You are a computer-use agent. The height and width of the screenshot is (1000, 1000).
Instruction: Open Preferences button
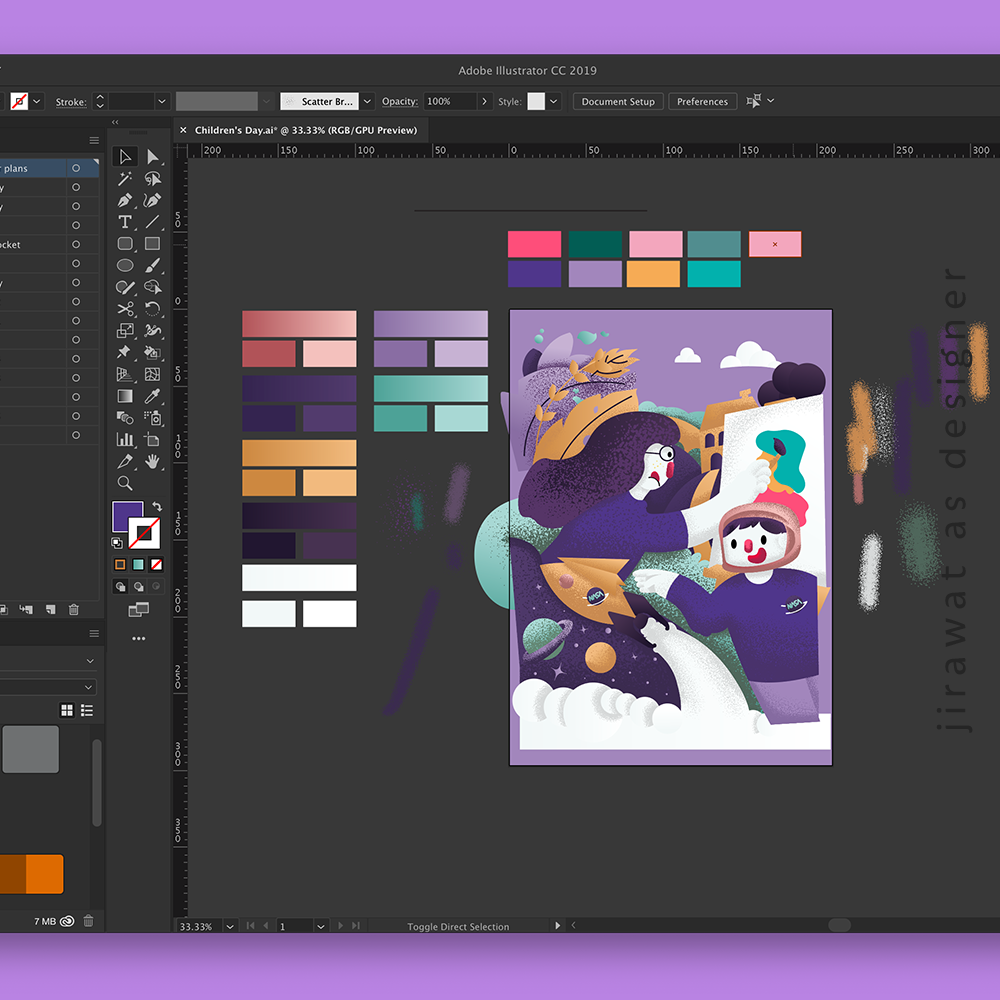pyautogui.click(x=702, y=101)
